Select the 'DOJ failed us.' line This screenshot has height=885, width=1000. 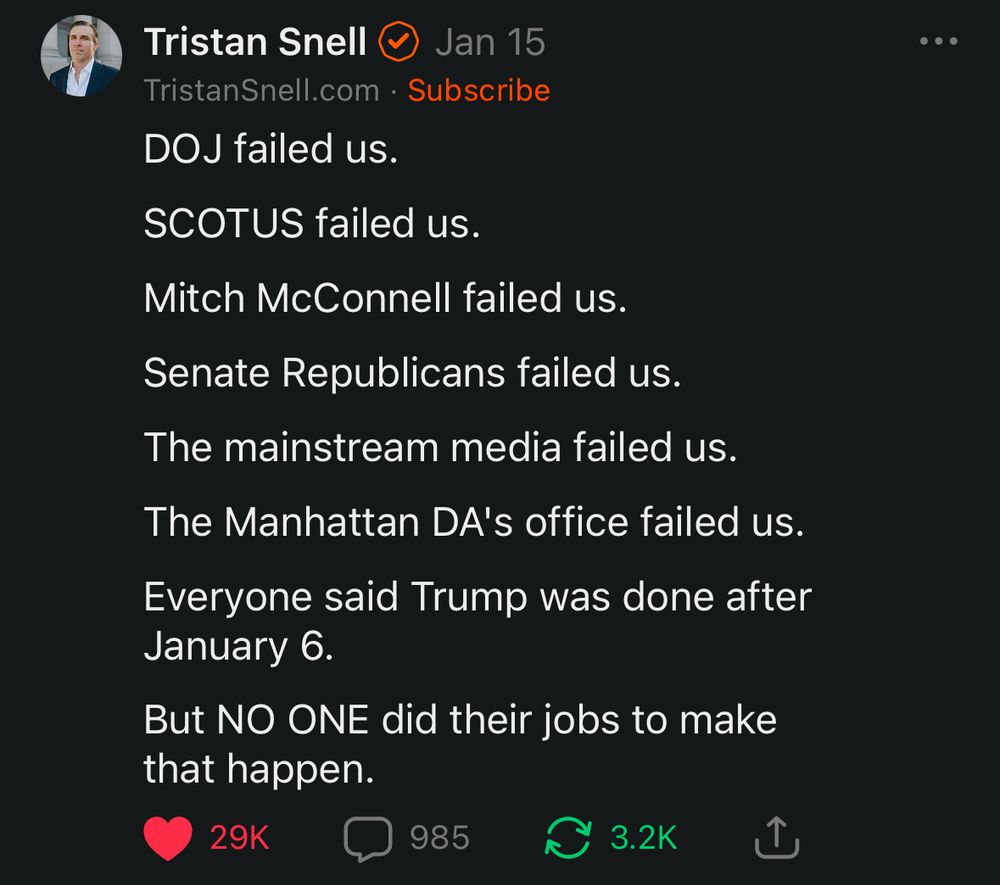(x=271, y=149)
